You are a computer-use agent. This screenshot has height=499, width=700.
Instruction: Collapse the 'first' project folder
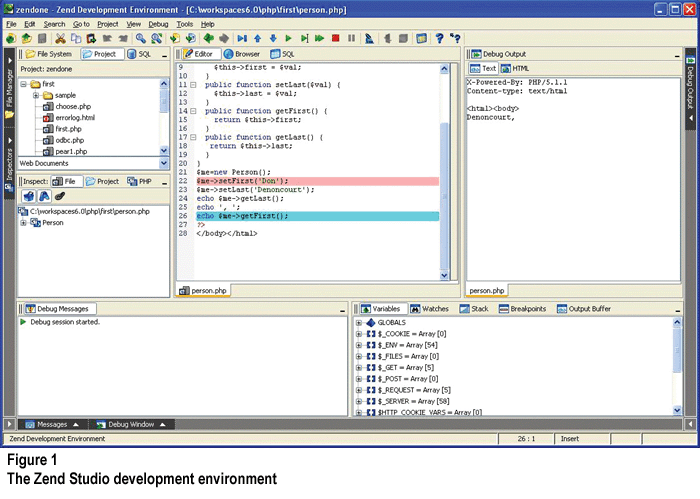24,84
